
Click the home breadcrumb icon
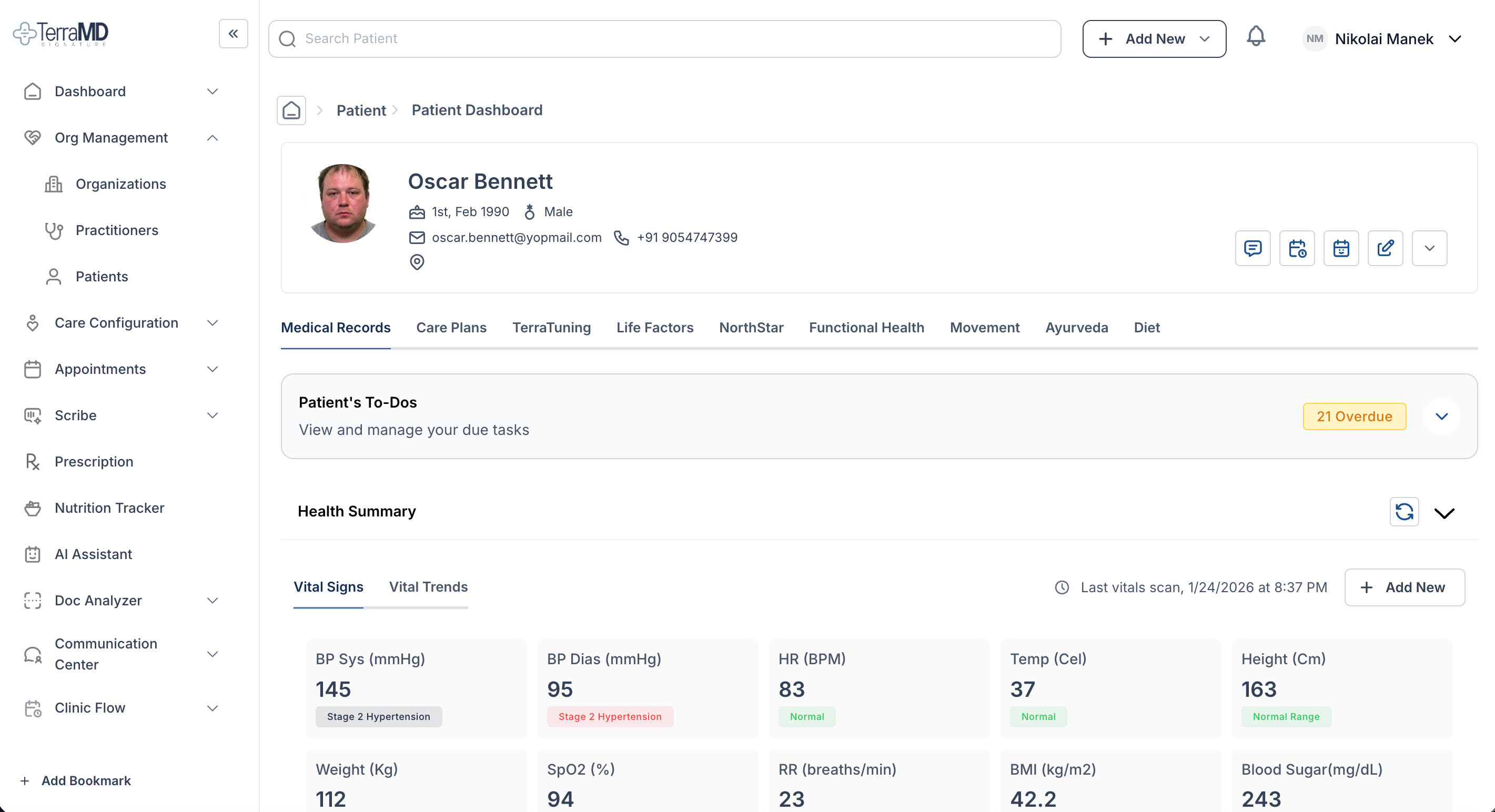coord(291,110)
